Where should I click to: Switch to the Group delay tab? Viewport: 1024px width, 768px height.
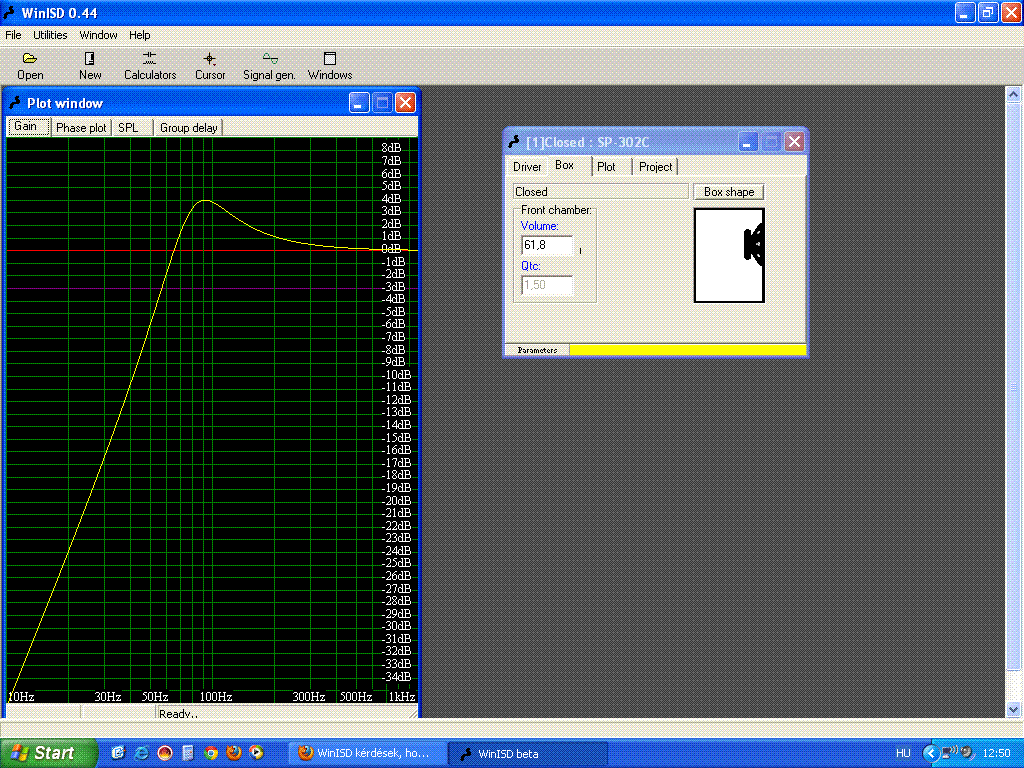(189, 128)
